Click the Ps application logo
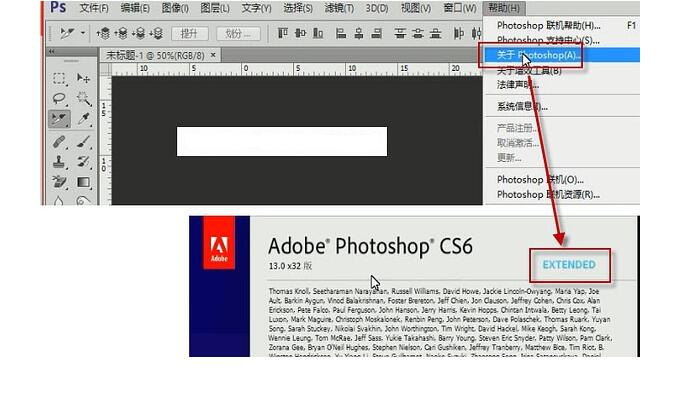This screenshot has width=693, height=404. 58,8
